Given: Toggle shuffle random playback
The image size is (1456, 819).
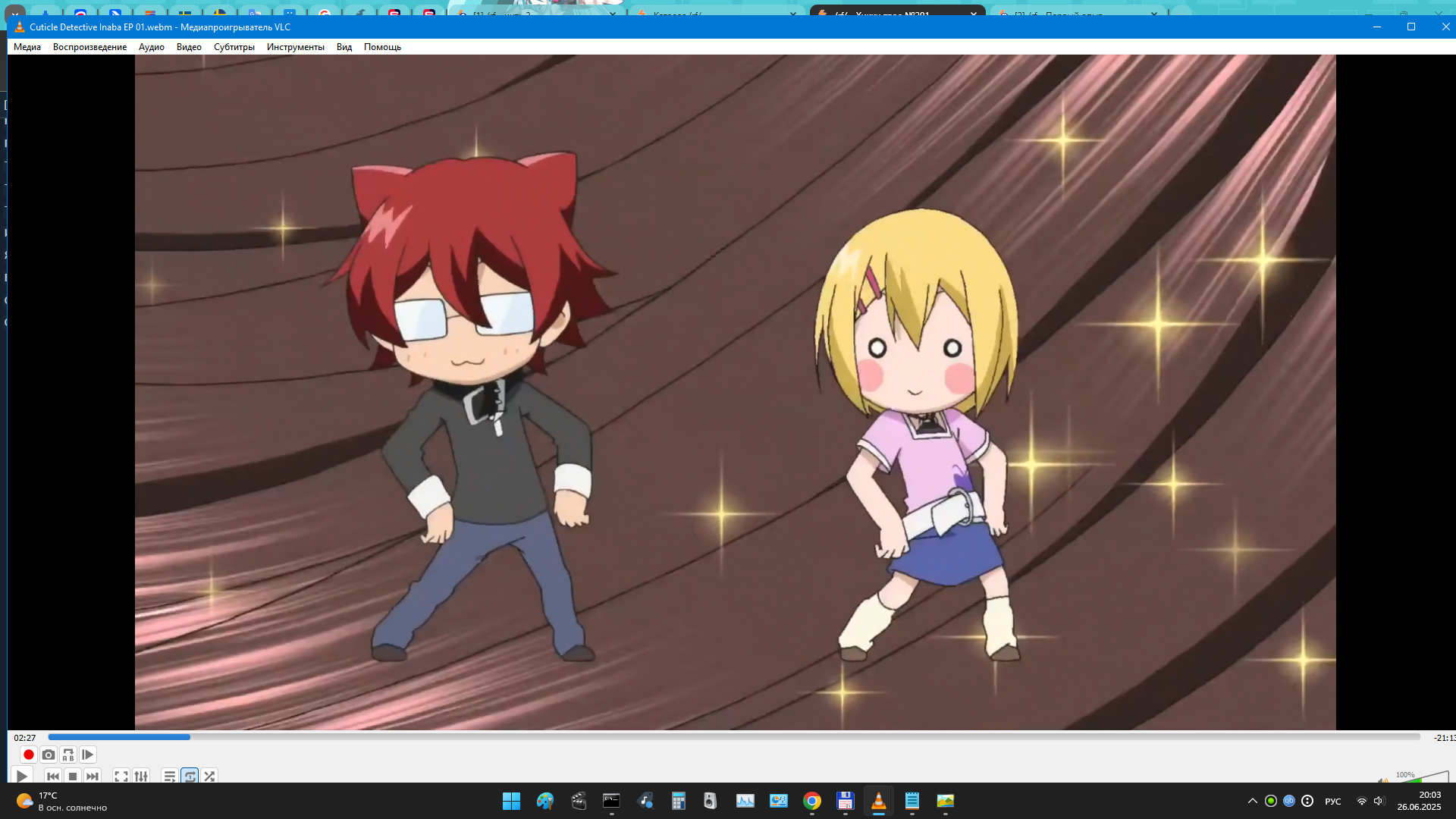Looking at the screenshot, I should click(209, 776).
